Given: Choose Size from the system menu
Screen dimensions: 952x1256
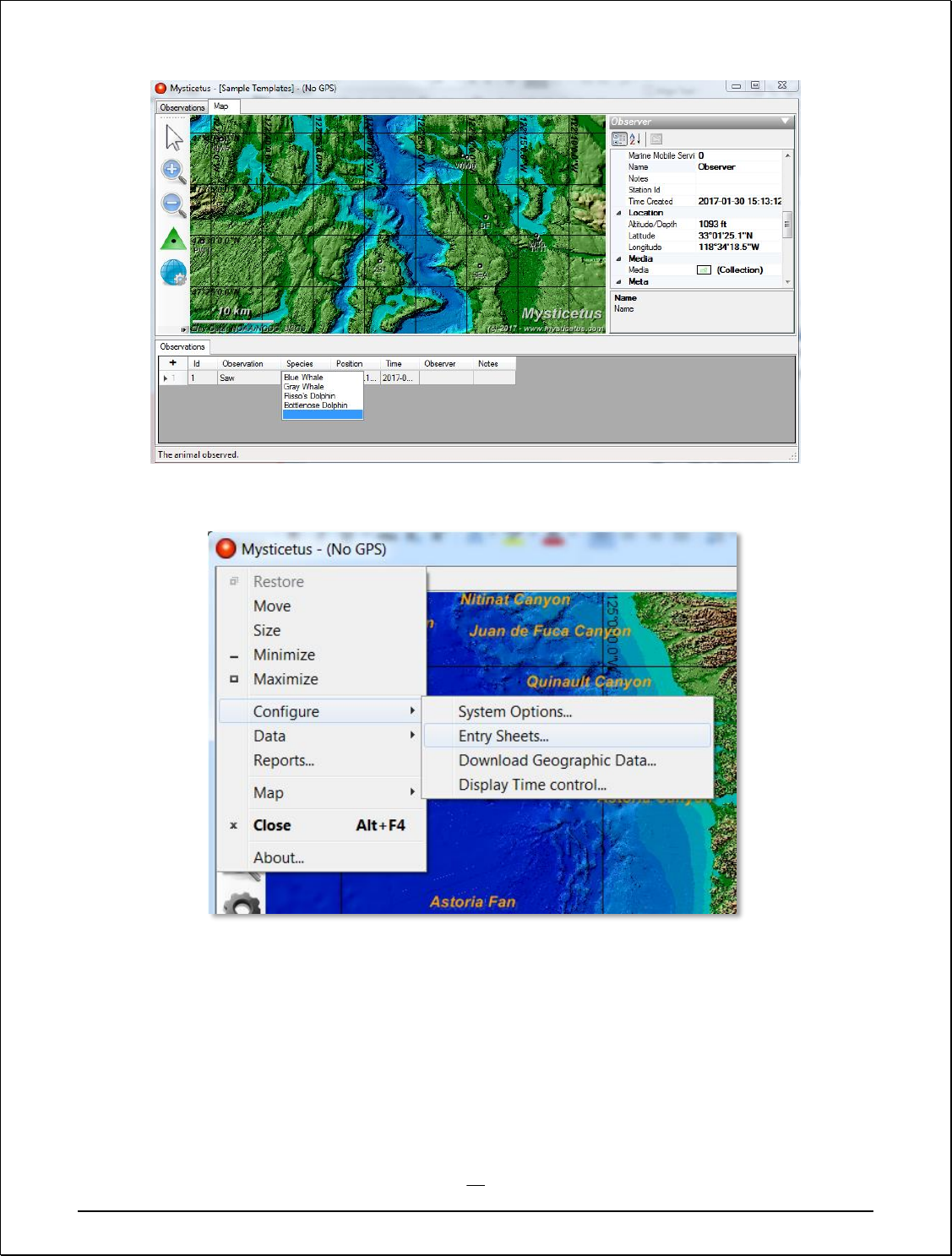Looking at the screenshot, I should click(321, 630).
